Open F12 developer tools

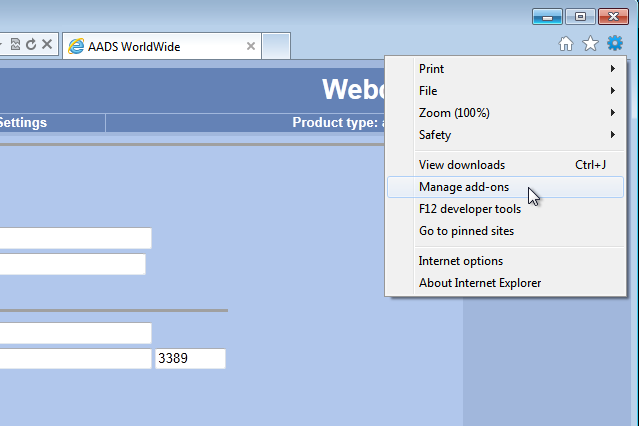[470, 209]
